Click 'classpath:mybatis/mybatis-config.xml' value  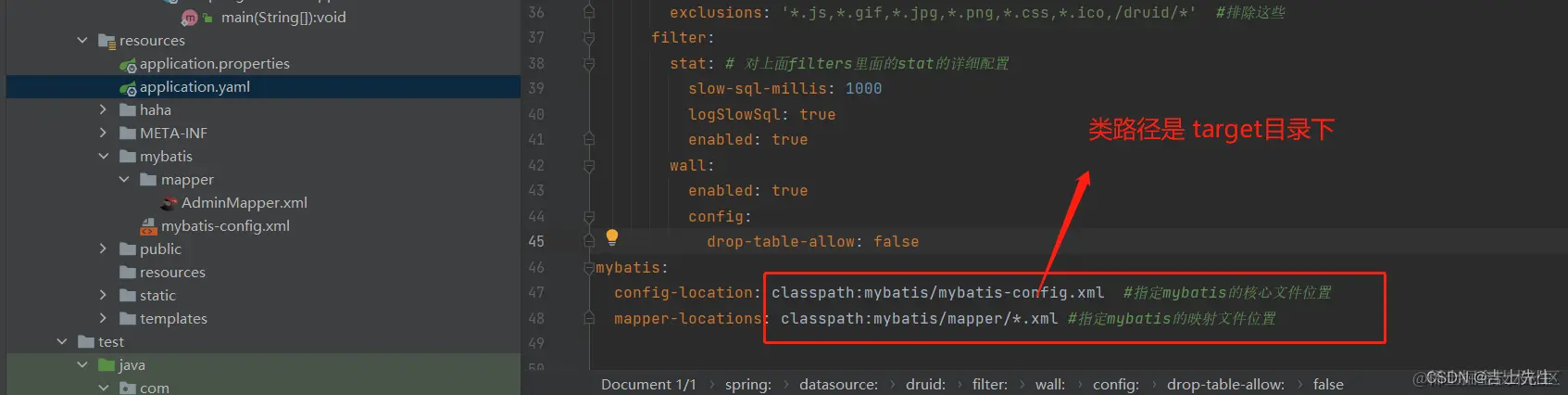(938, 293)
